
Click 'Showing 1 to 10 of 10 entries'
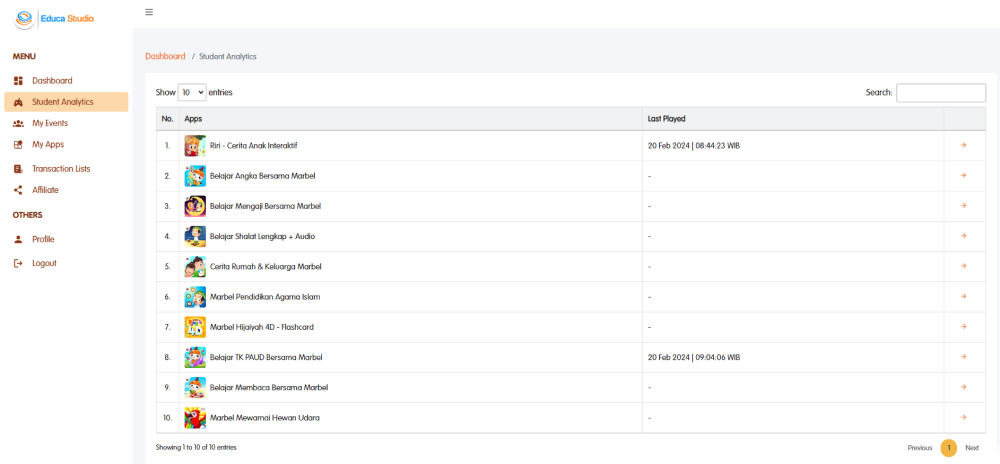coord(196,447)
